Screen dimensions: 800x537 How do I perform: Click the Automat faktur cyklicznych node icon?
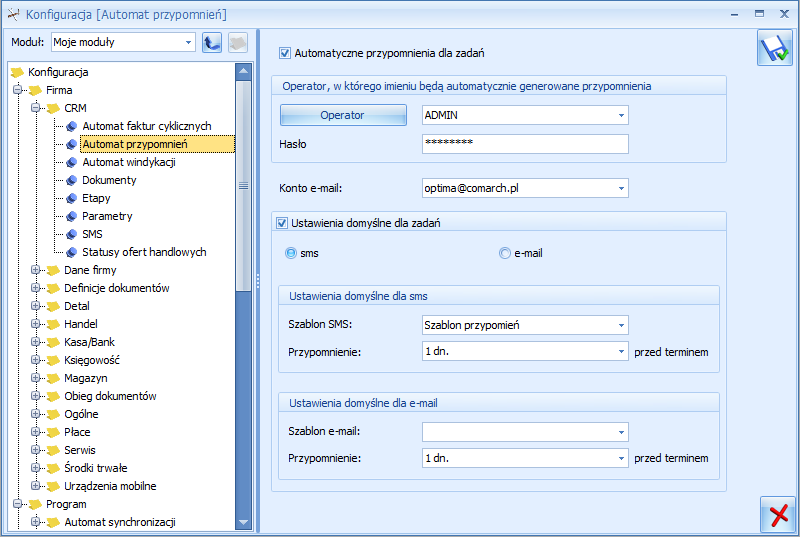(71, 126)
